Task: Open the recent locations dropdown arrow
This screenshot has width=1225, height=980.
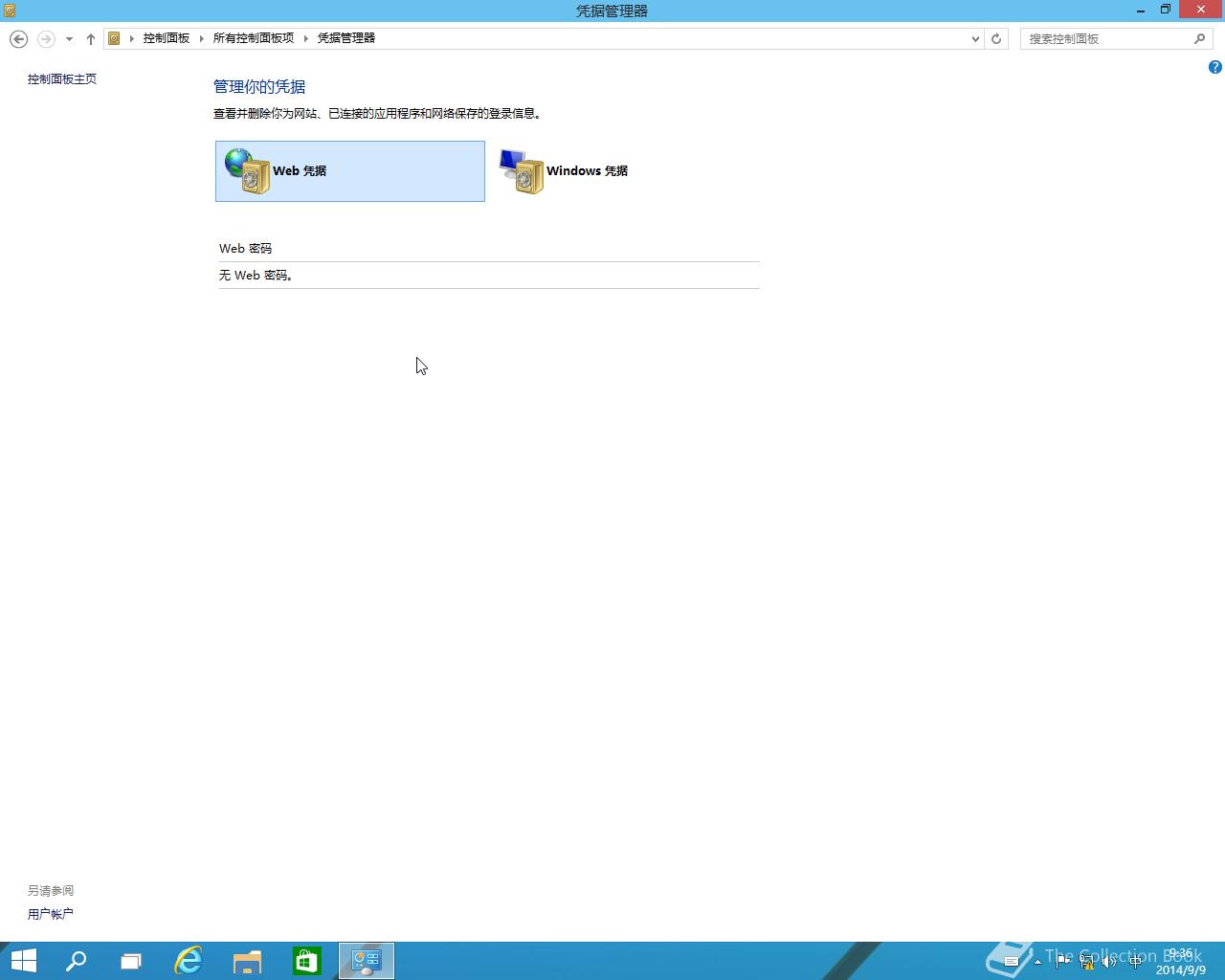Action: [x=69, y=39]
